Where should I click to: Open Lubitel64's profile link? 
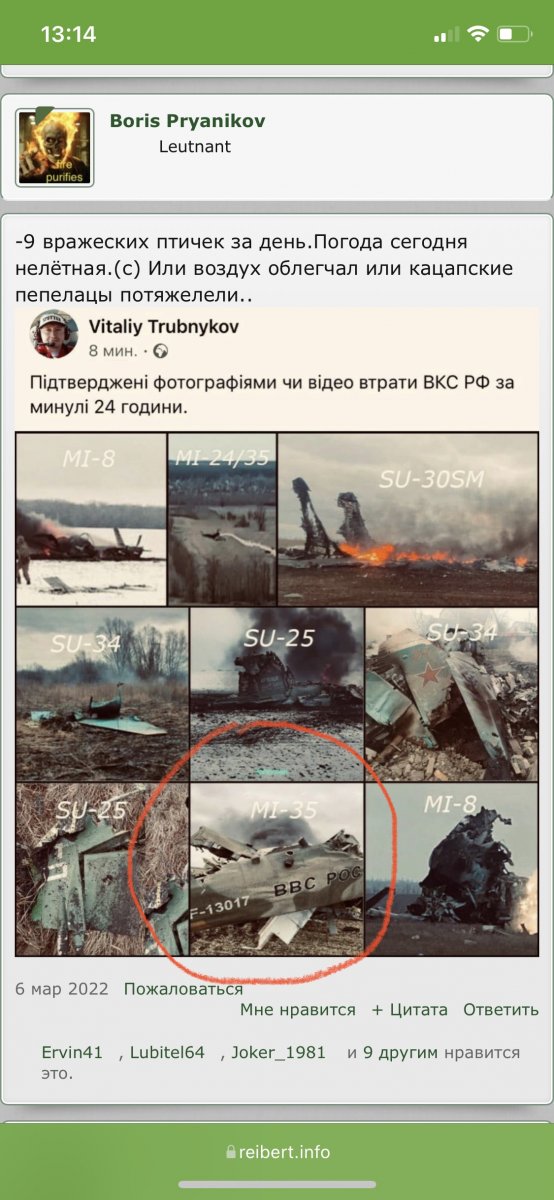tap(167, 1053)
